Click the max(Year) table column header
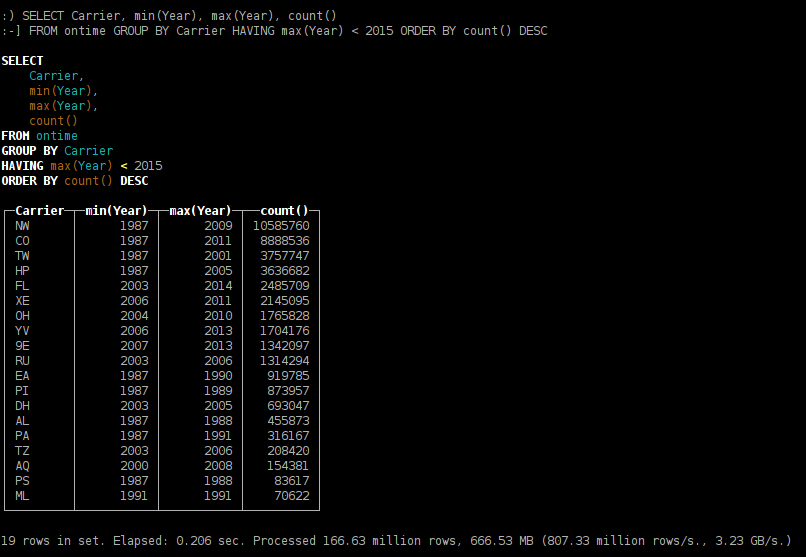 click(200, 211)
